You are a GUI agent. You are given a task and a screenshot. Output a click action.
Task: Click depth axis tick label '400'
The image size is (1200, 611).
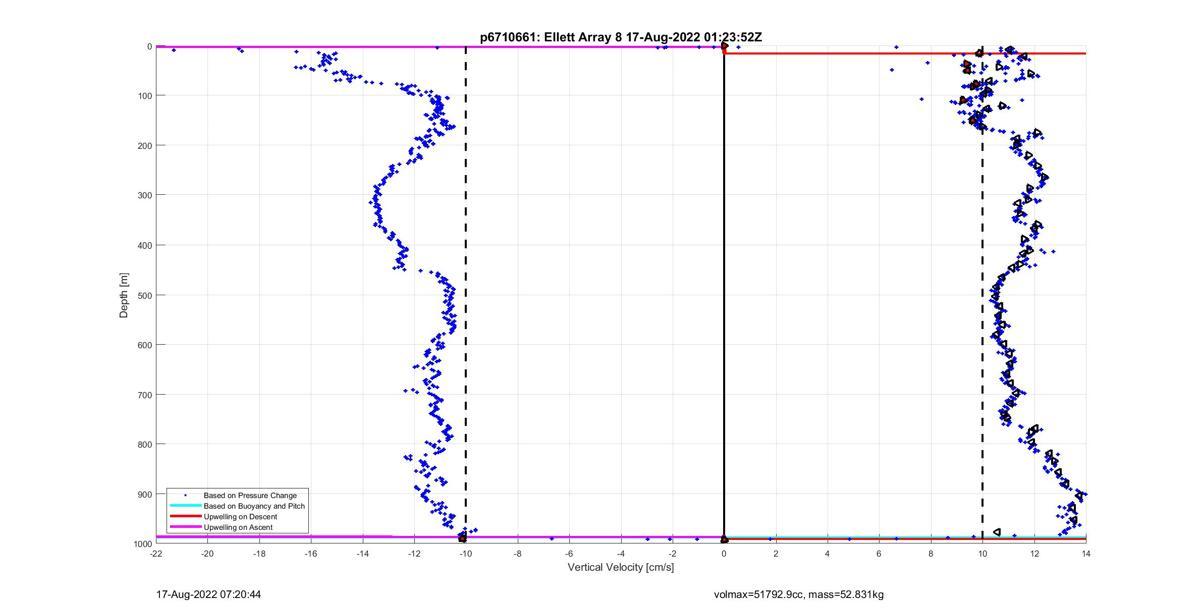(144, 245)
